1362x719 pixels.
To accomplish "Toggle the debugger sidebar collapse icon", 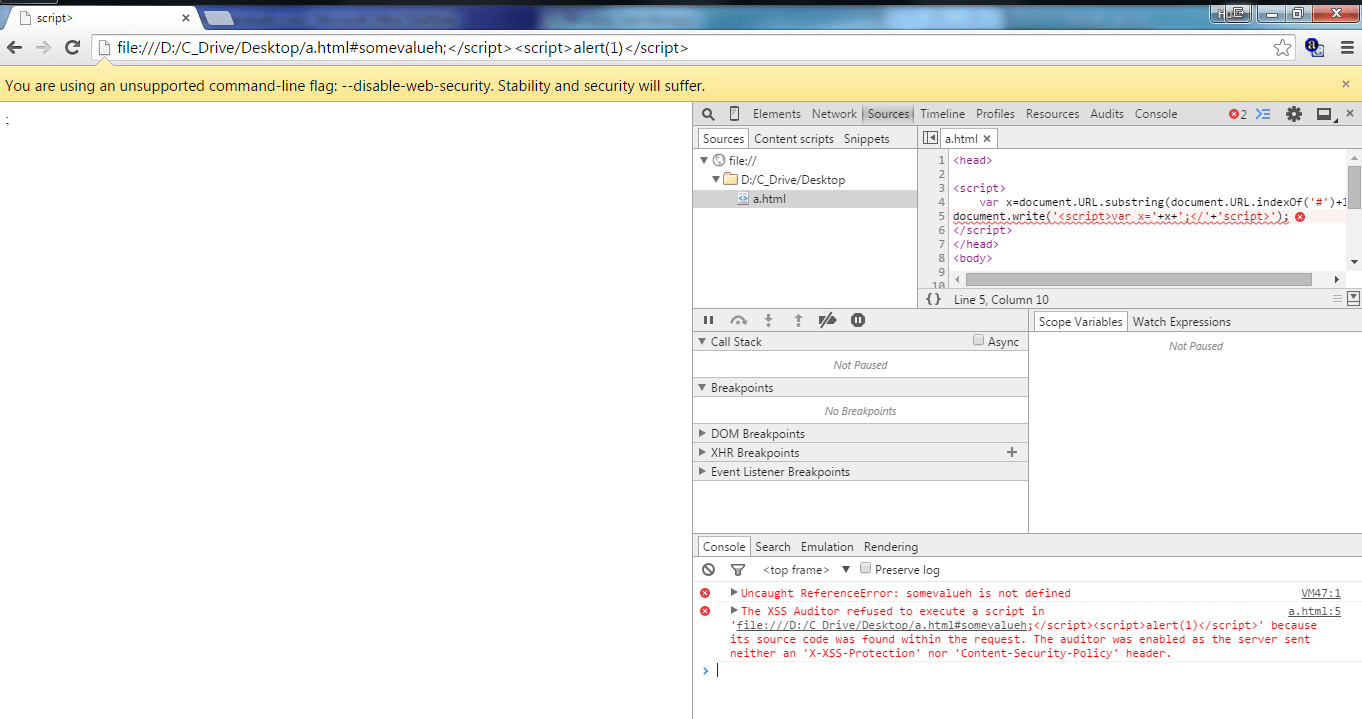I will tap(1353, 298).
